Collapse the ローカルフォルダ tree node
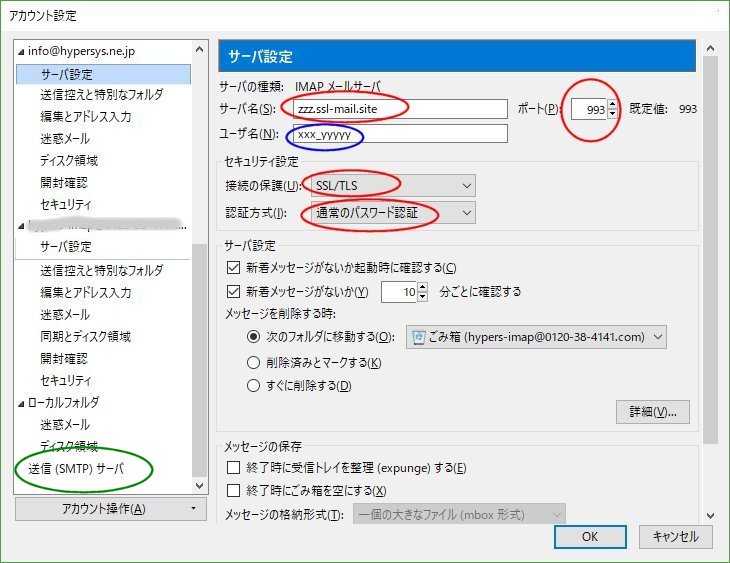This screenshot has width=730, height=563. point(21,403)
